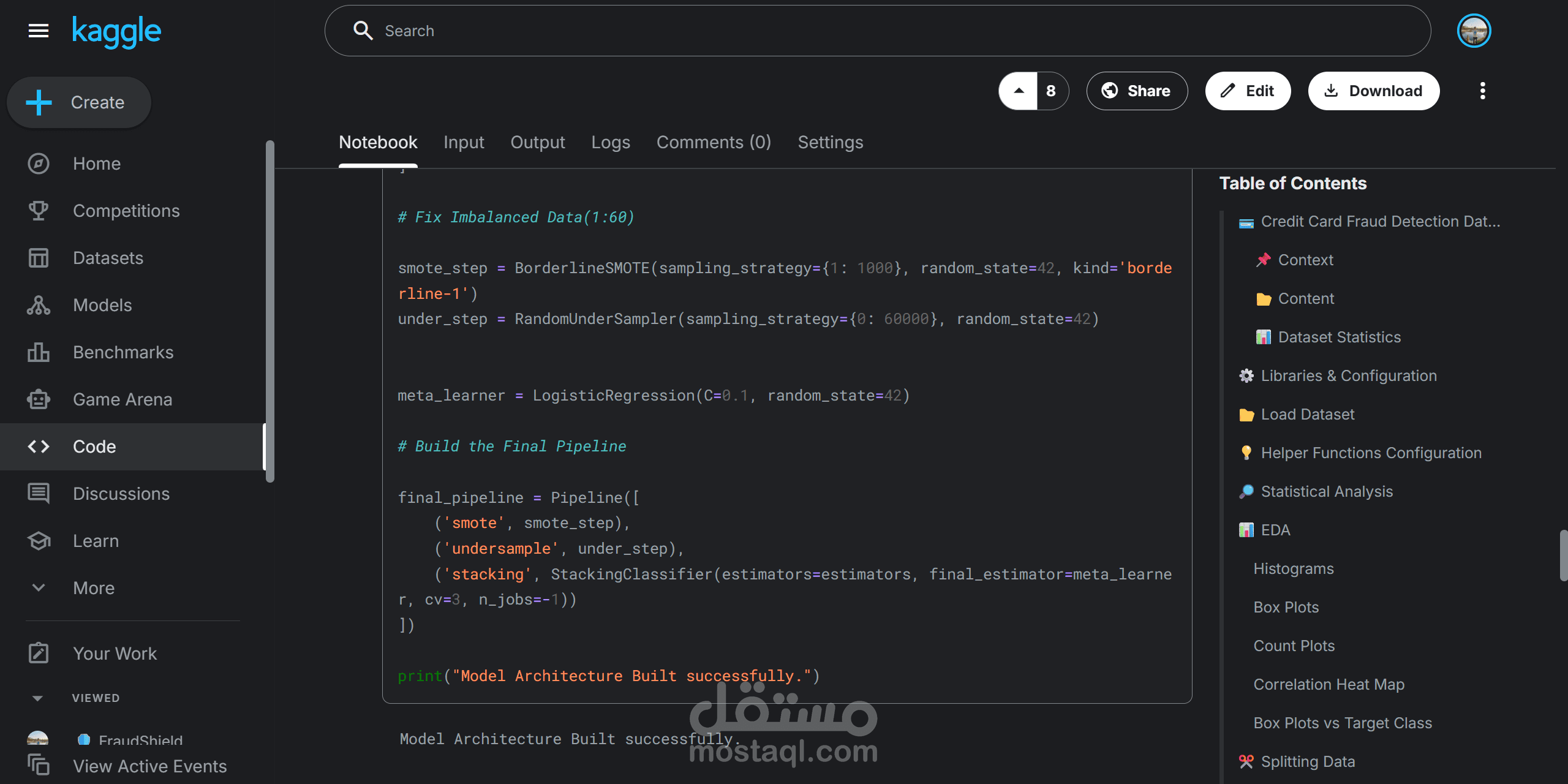Upvote the notebook with arrow button
The width and height of the screenshot is (1568, 784).
[1019, 91]
